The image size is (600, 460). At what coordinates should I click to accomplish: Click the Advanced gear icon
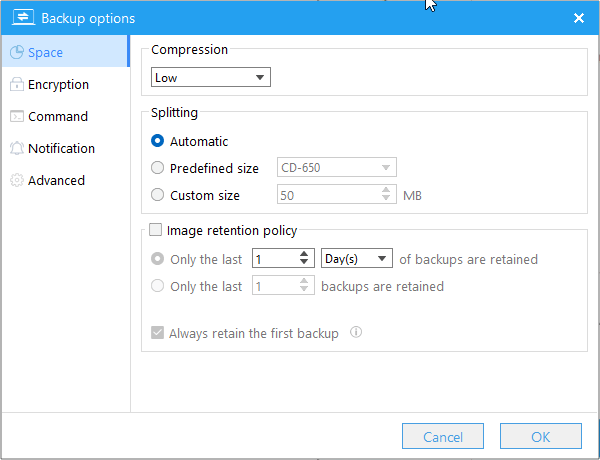point(16,181)
